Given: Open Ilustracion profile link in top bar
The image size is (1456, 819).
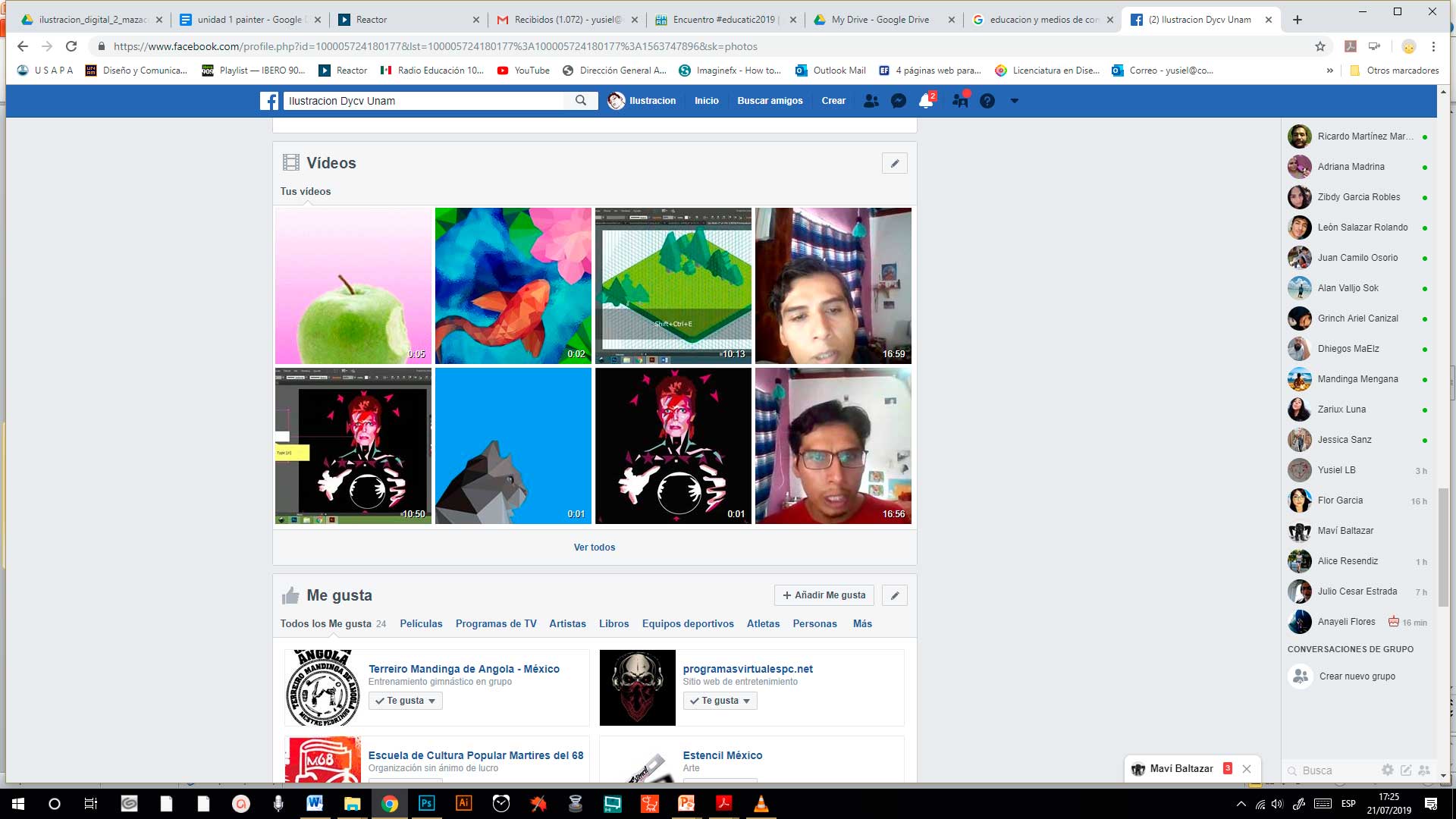Looking at the screenshot, I should click(642, 101).
